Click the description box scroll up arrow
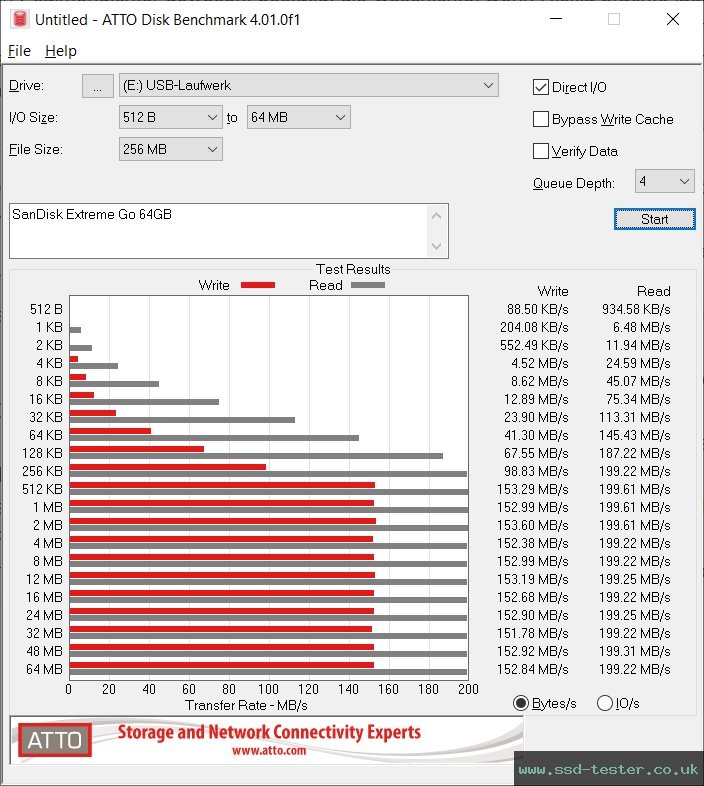 (436, 217)
